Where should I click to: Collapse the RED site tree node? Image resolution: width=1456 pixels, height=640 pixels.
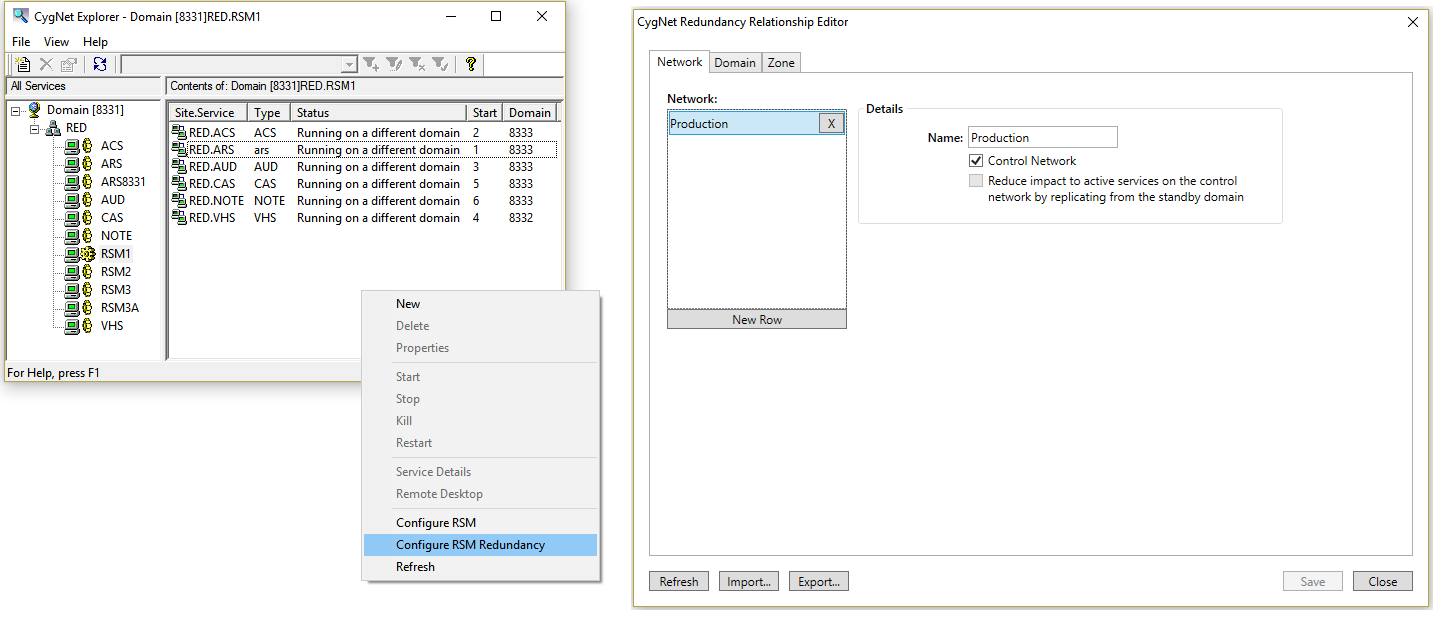point(35,129)
